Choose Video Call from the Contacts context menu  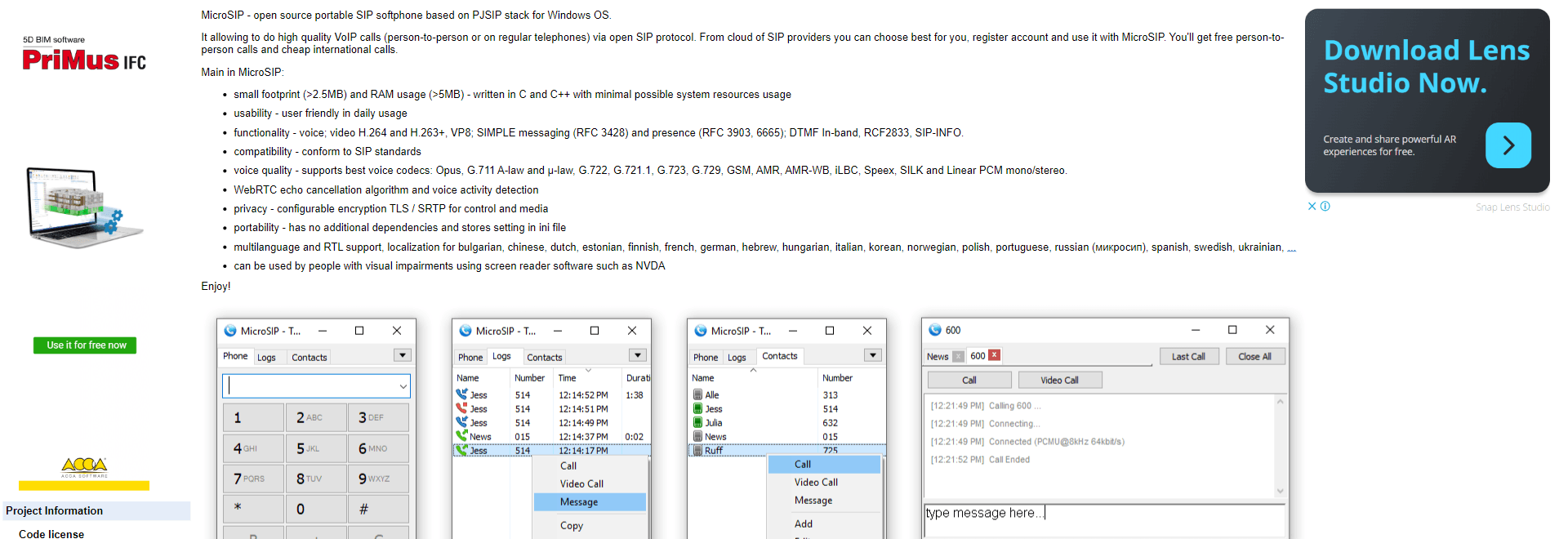(817, 483)
